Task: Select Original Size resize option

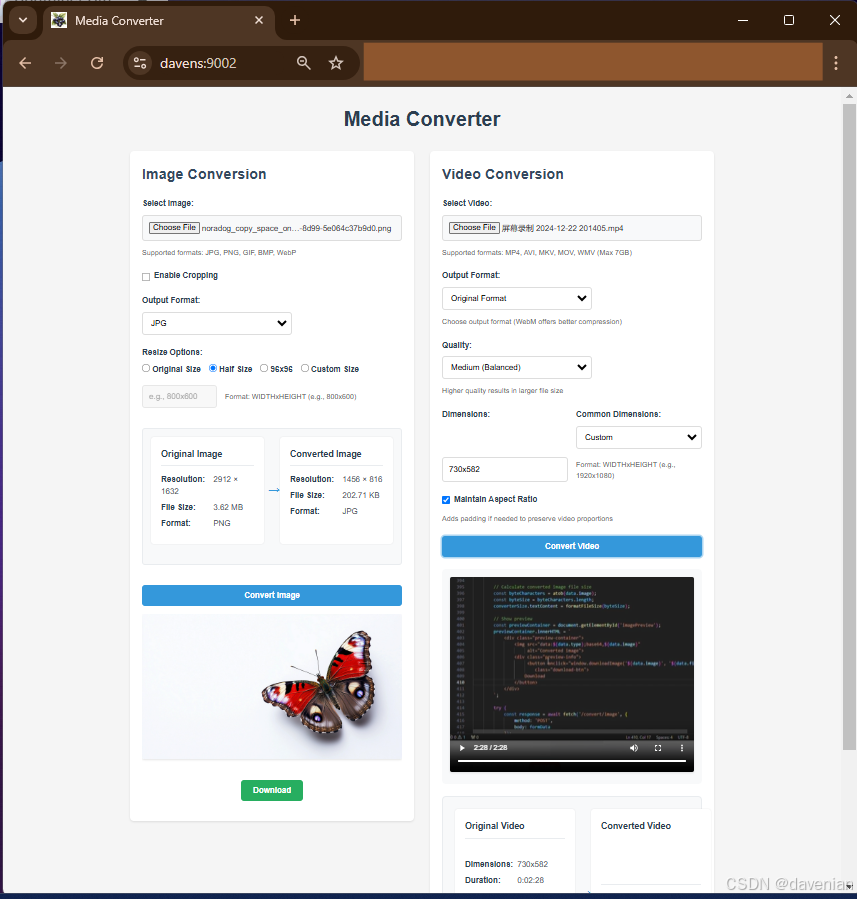Action: coord(146,368)
